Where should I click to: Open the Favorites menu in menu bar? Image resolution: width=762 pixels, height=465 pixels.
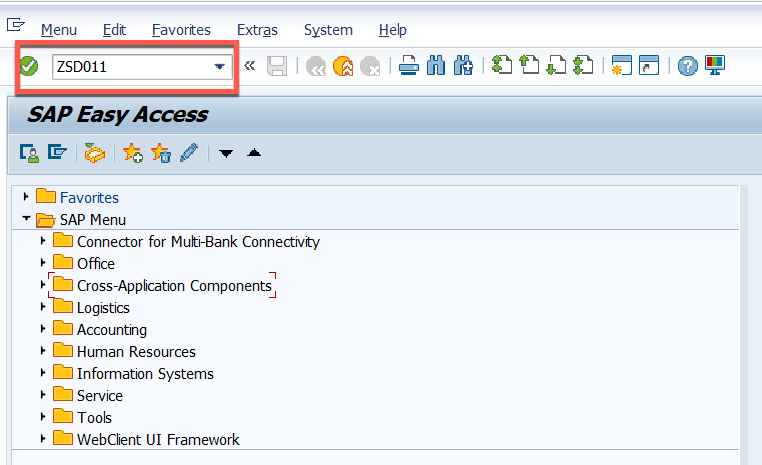tap(181, 30)
